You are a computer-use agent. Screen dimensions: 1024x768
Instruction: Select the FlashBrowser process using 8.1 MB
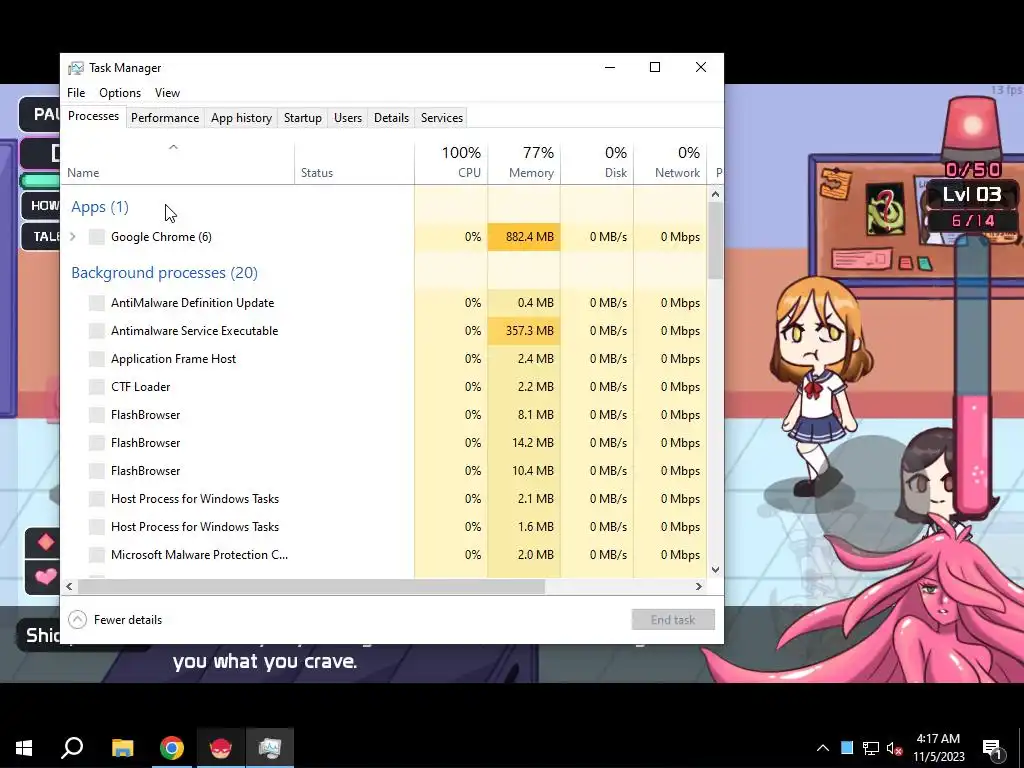click(383, 415)
